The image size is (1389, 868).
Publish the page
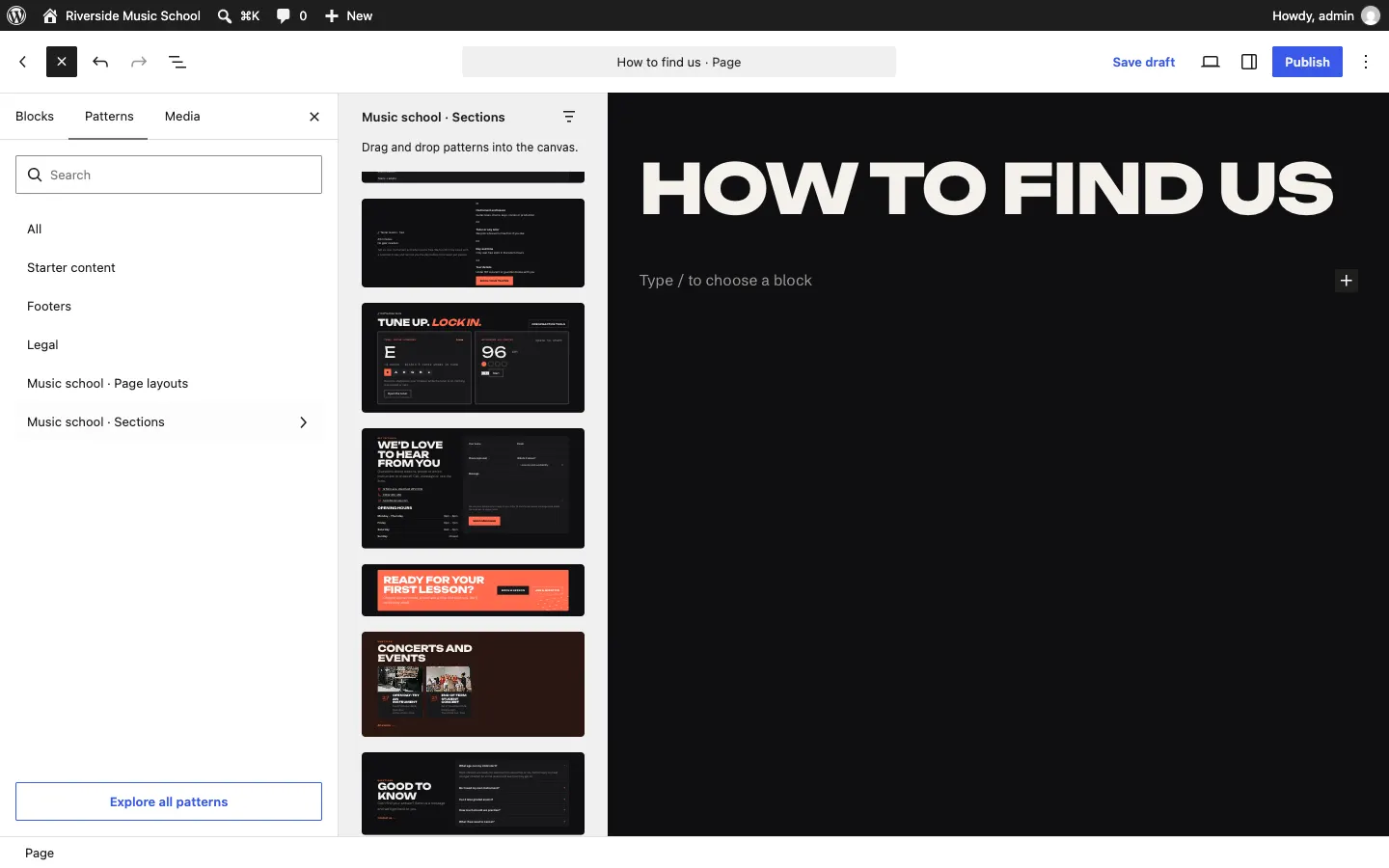[1307, 62]
